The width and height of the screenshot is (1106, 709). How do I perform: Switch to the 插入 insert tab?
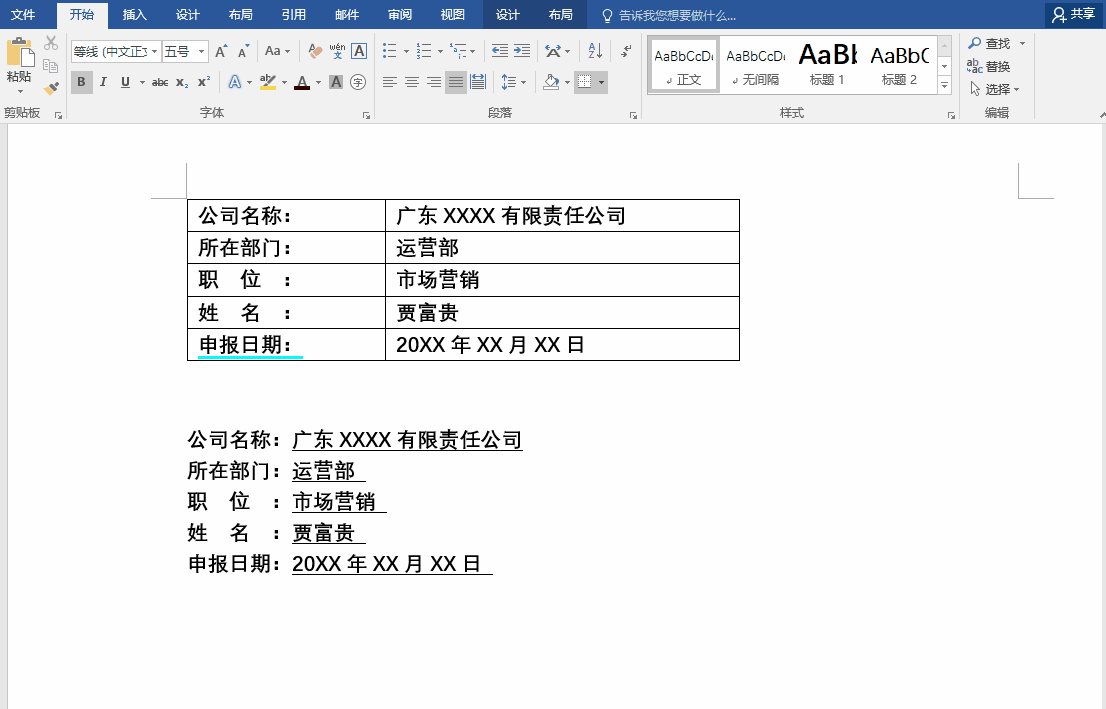134,15
